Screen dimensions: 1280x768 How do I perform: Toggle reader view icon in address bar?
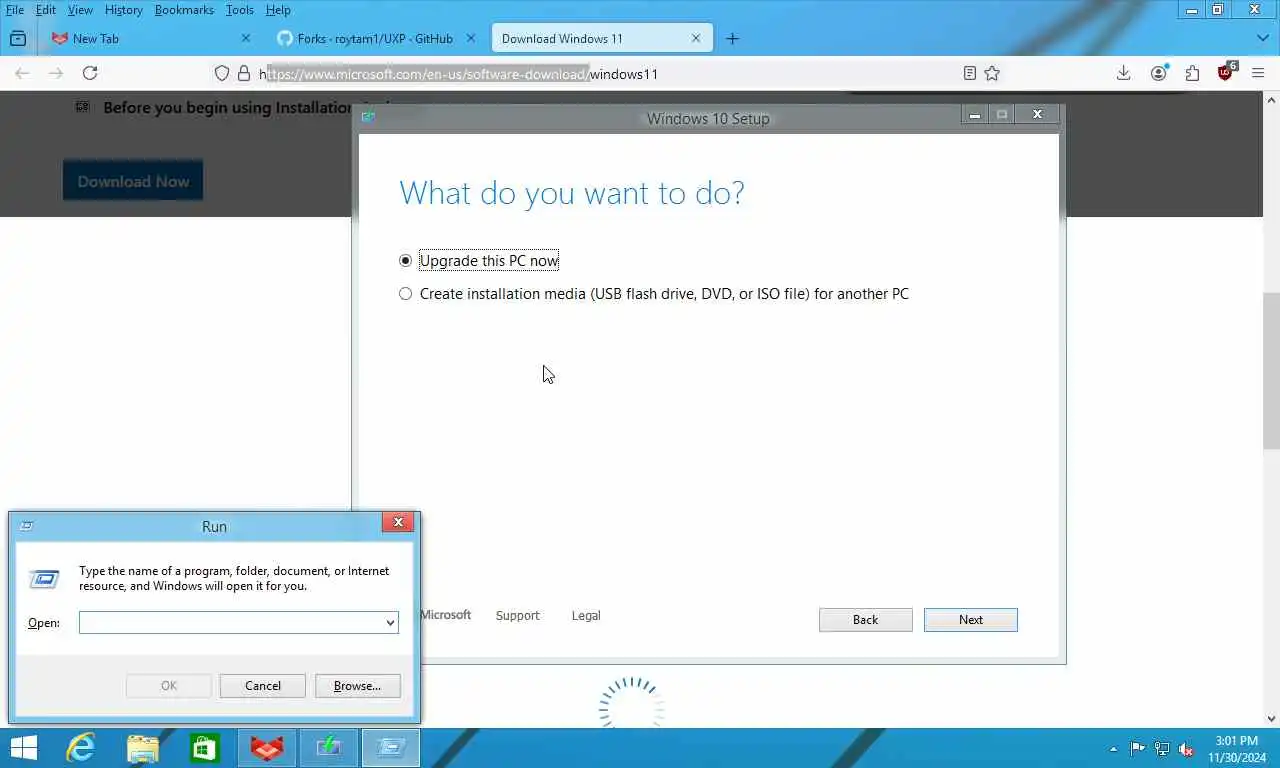[969, 73]
